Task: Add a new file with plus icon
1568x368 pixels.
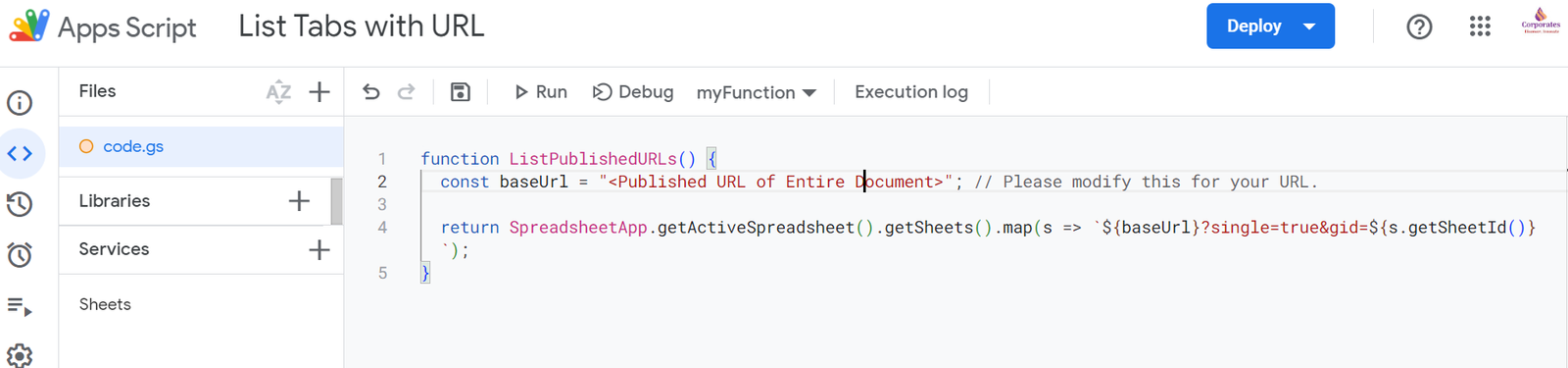Action: (x=319, y=92)
